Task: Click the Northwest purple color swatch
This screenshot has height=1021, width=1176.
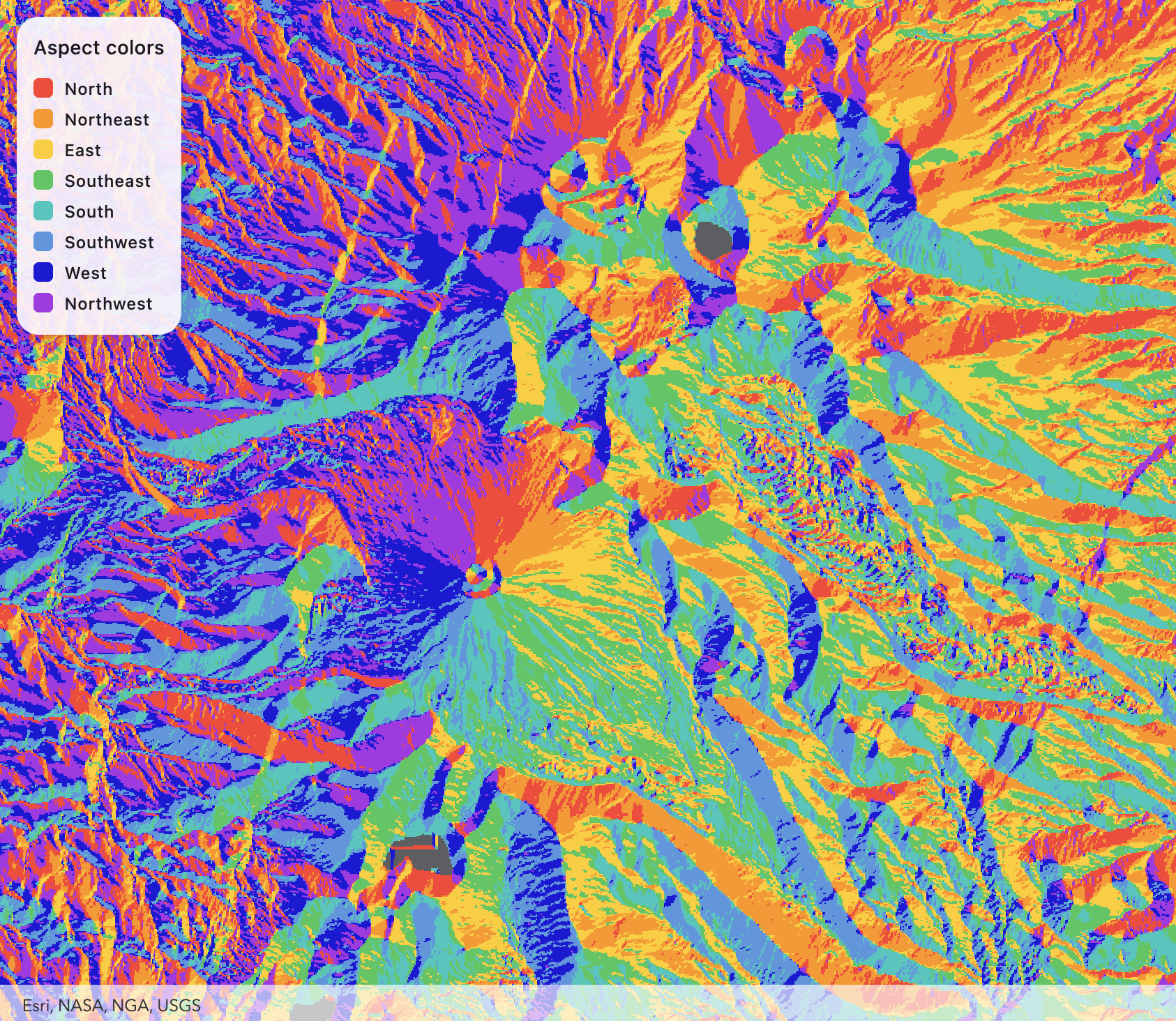Action: click(43, 303)
